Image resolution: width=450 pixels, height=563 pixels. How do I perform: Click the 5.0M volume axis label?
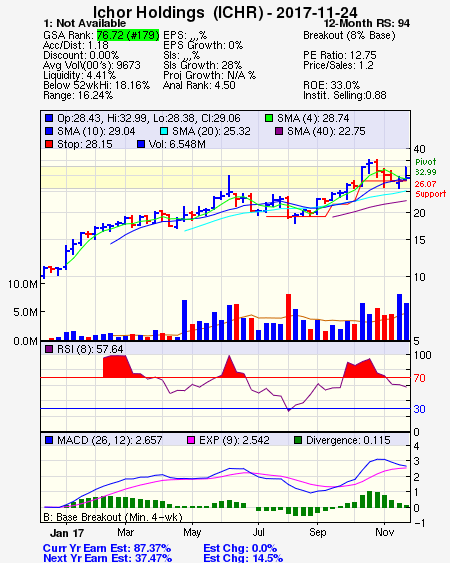pyautogui.click(x=25, y=312)
